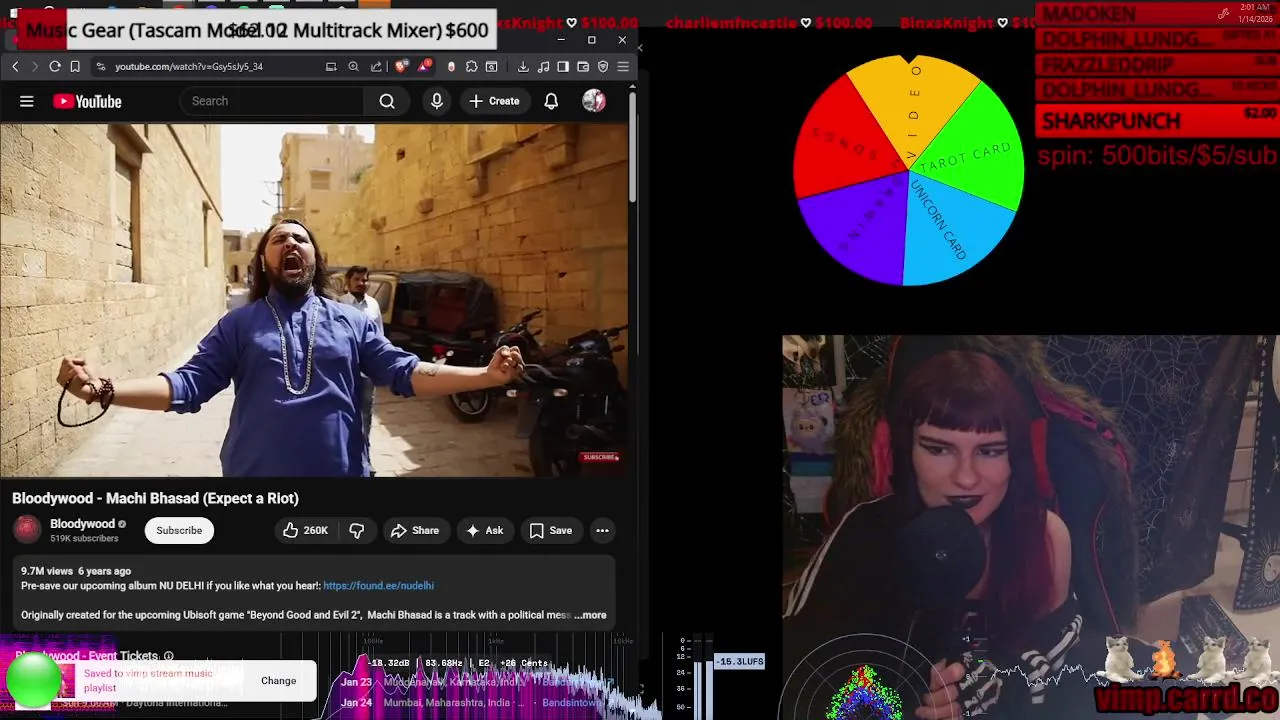
Task: Click the YouTube search magnifier button
Action: (387, 101)
